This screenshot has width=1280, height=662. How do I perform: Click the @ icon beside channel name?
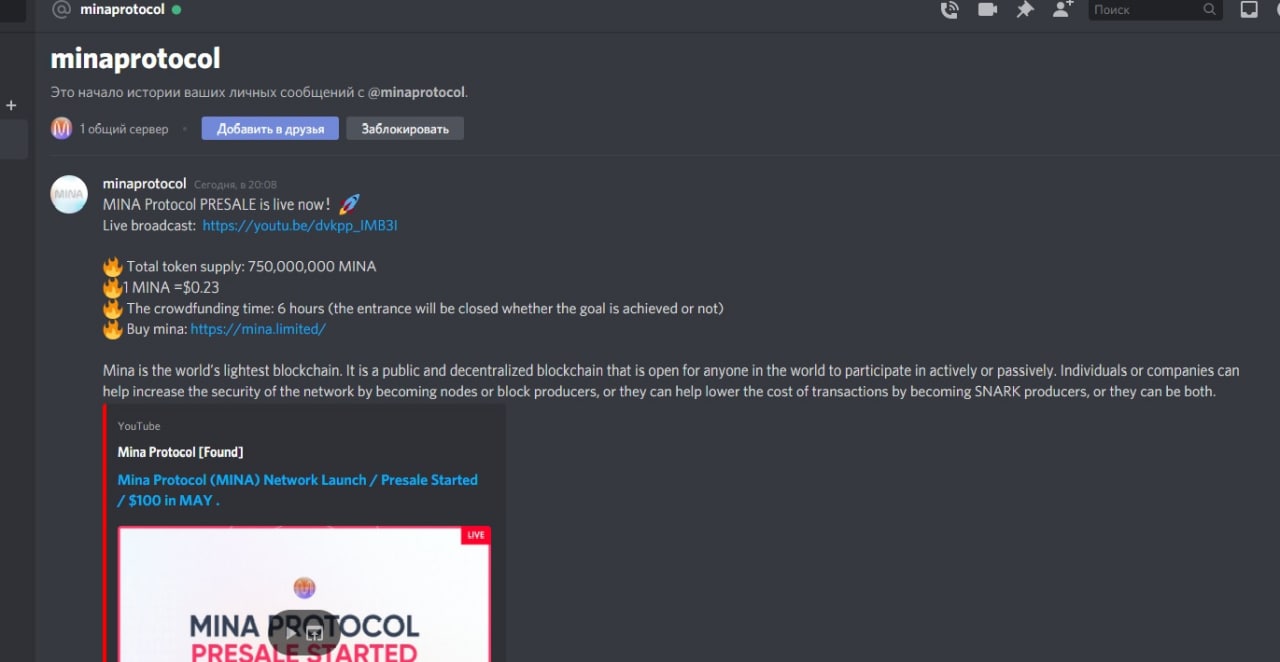pos(62,10)
